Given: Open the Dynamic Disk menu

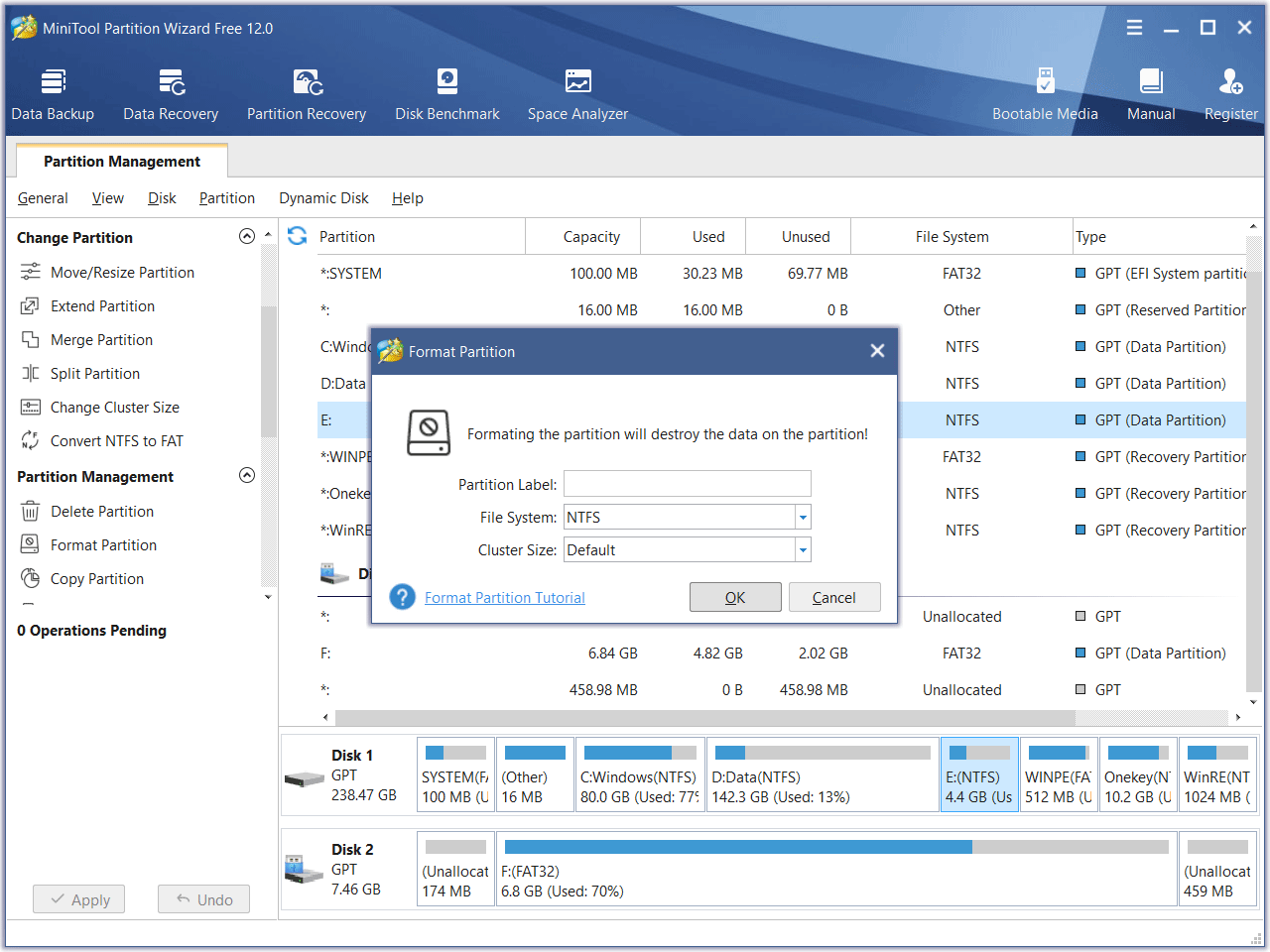Looking at the screenshot, I should click(323, 198).
